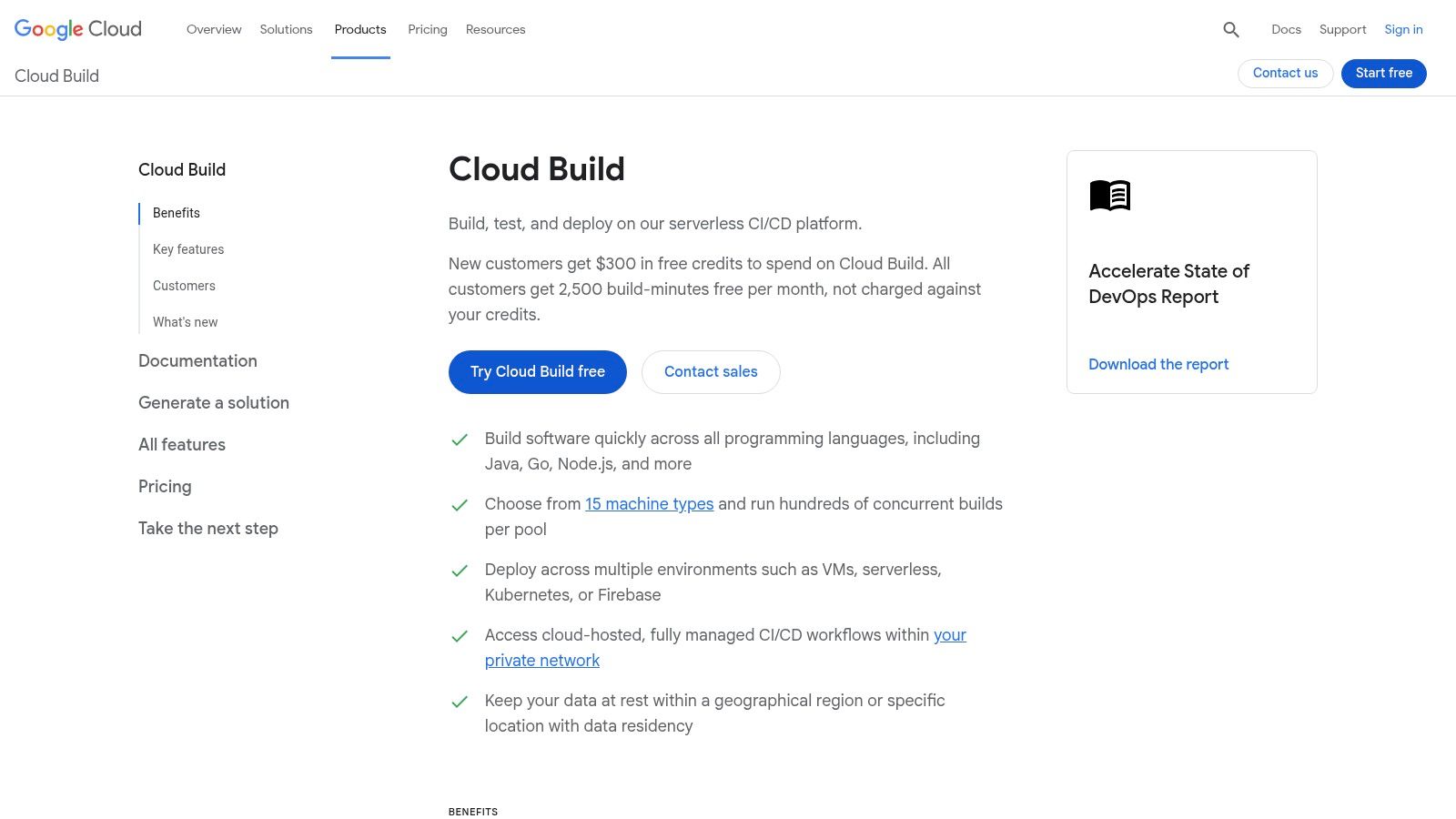Viewport: 1456px width, 819px height.
Task: Click the Contact sales button
Action: [711, 371]
